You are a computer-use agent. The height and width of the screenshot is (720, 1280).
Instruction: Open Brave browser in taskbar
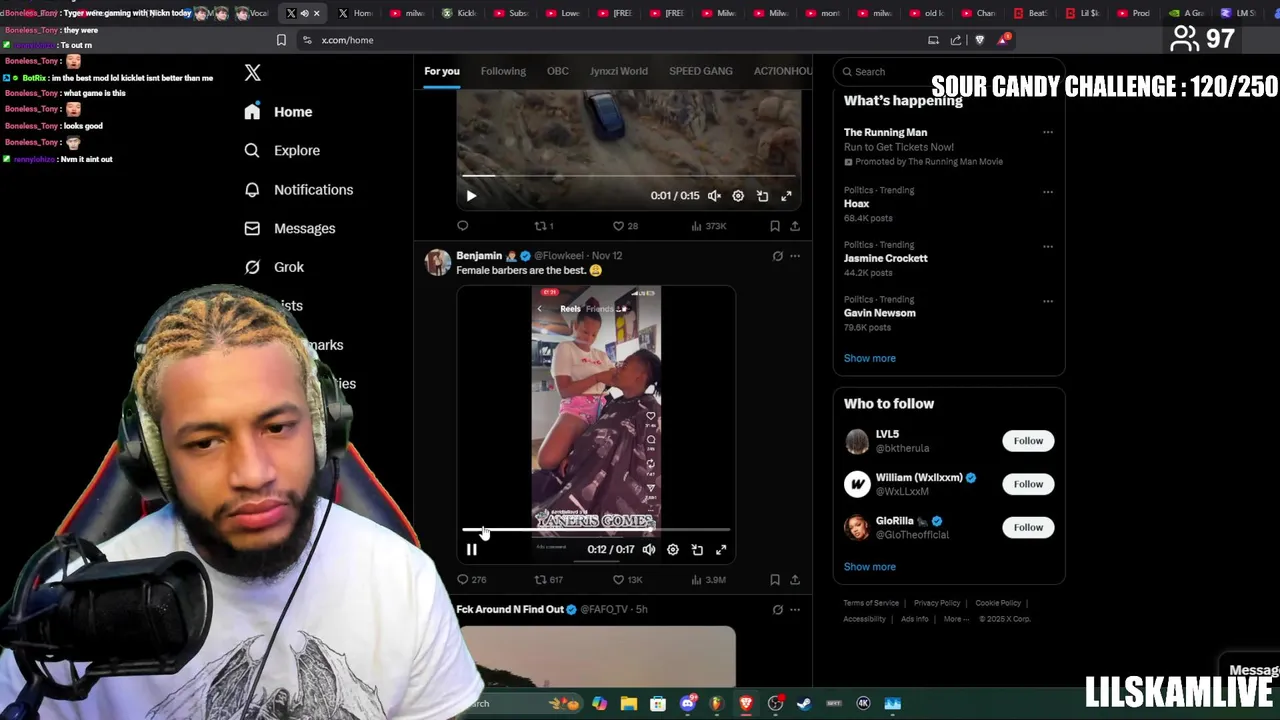pos(746,703)
